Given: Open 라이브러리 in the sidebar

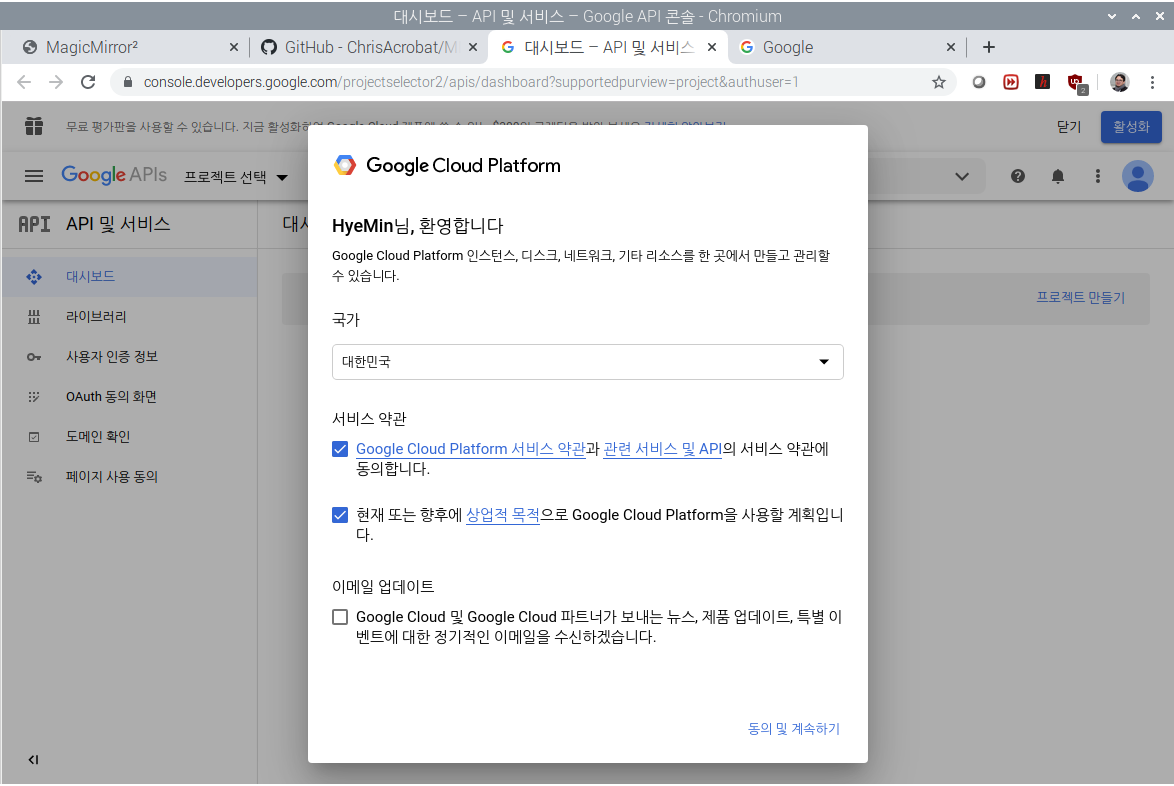Looking at the screenshot, I should (129, 317).
